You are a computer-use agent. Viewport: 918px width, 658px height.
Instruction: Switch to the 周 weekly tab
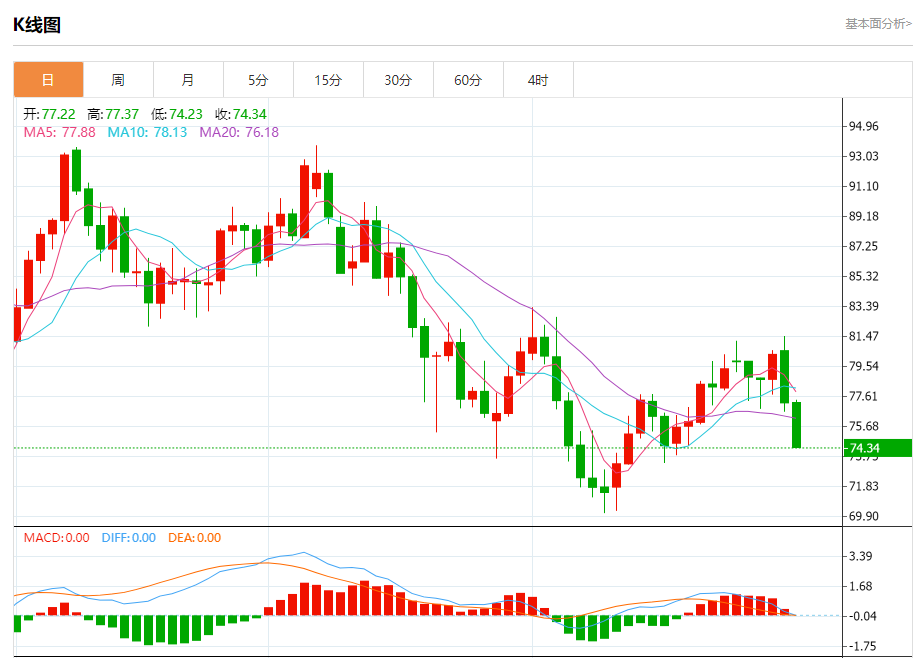point(118,80)
